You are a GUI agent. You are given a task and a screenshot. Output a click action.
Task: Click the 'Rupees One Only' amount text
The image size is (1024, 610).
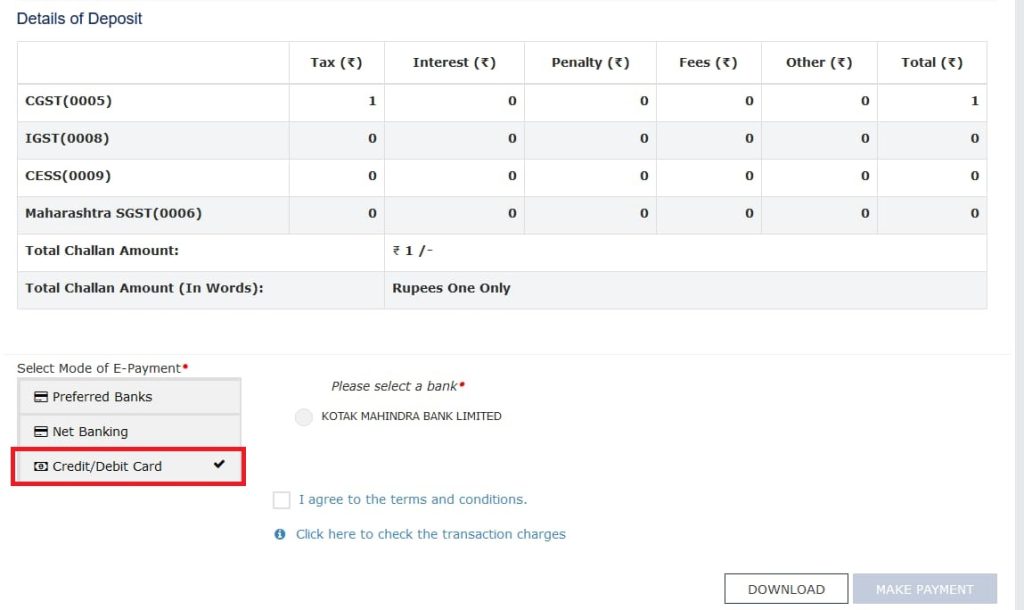tap(451, 289)
